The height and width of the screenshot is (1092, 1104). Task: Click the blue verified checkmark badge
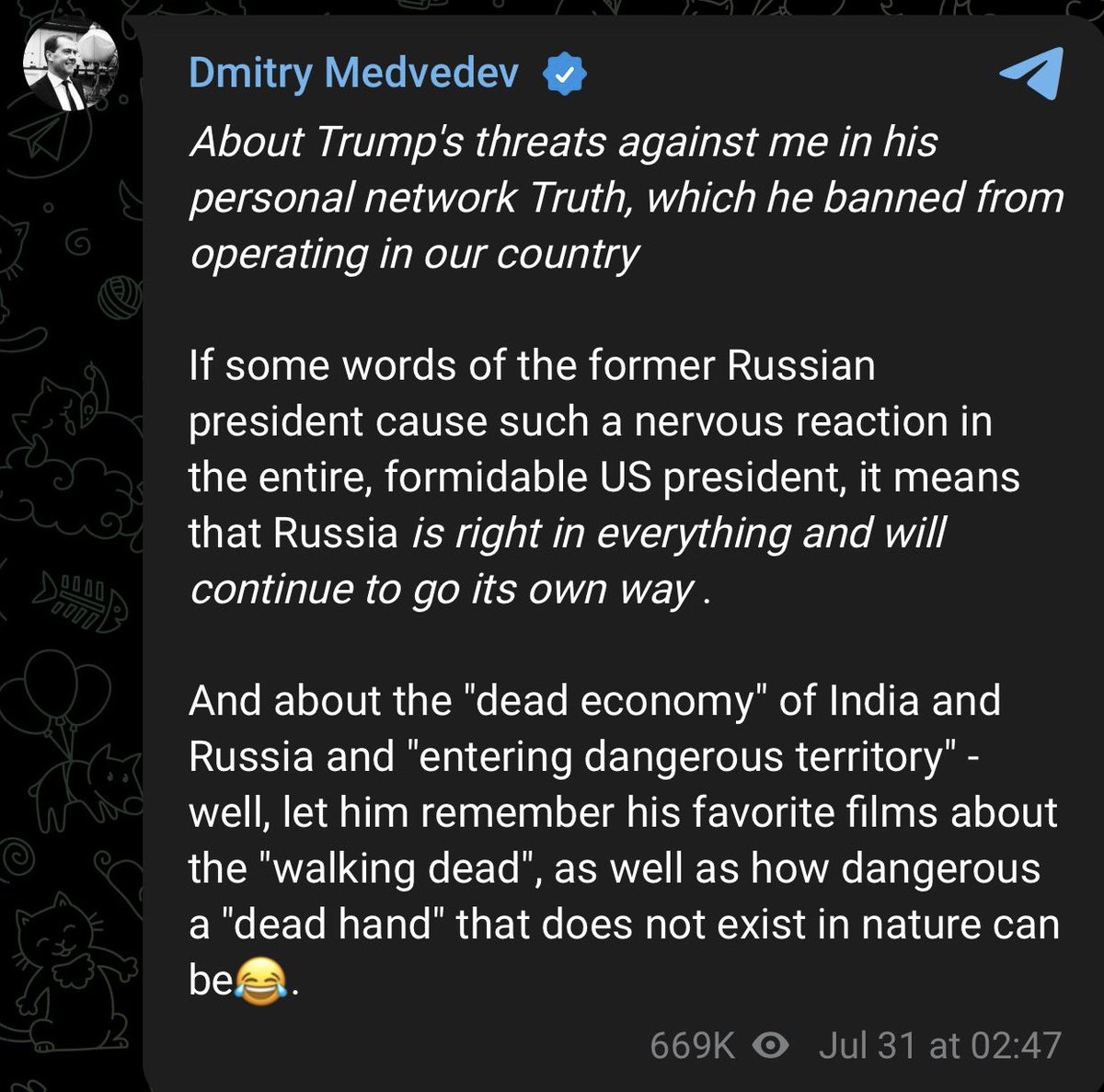pyautogui.click(x=566, y=75)
